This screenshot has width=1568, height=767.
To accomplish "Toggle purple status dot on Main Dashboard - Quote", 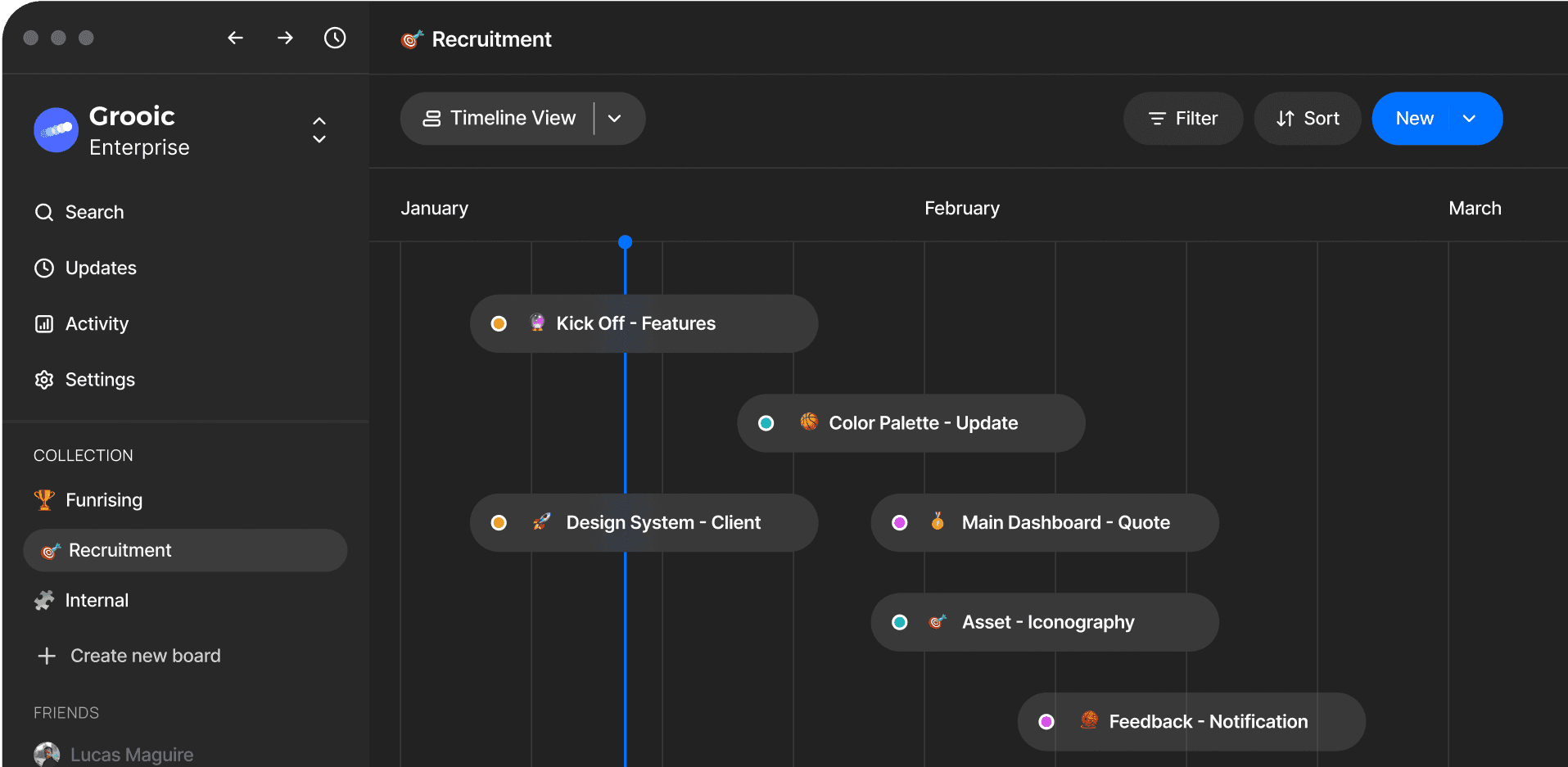I will pos(900,523).
